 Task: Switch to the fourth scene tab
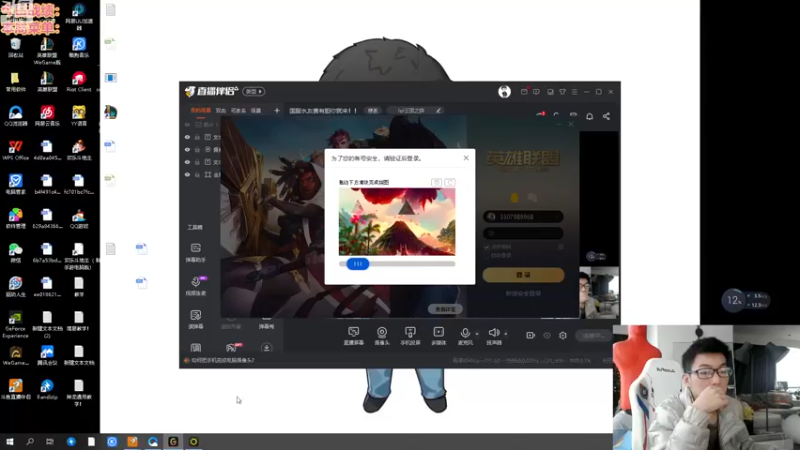pos(256,110)
